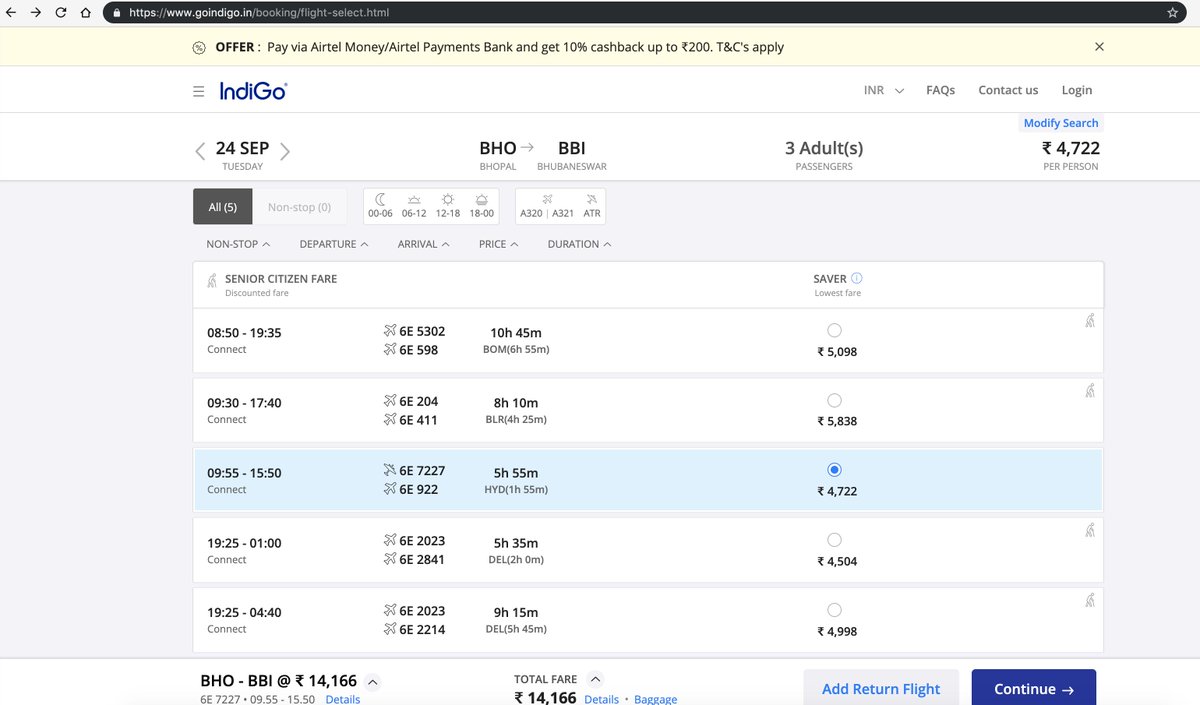Open the FAQs page
Screen dimensions: 1200x705
940,90
